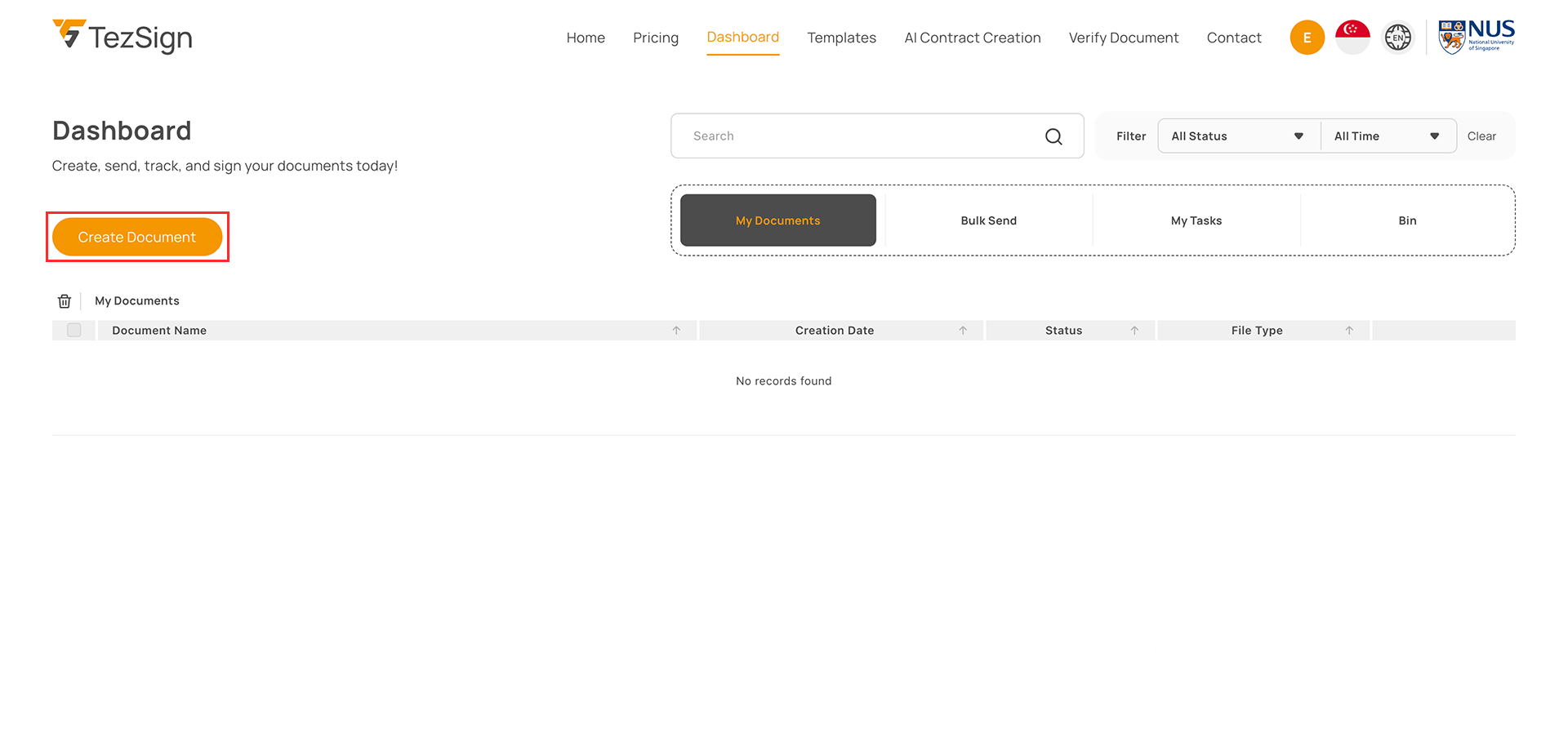Sort the Status column

(x=1134, y=331)
